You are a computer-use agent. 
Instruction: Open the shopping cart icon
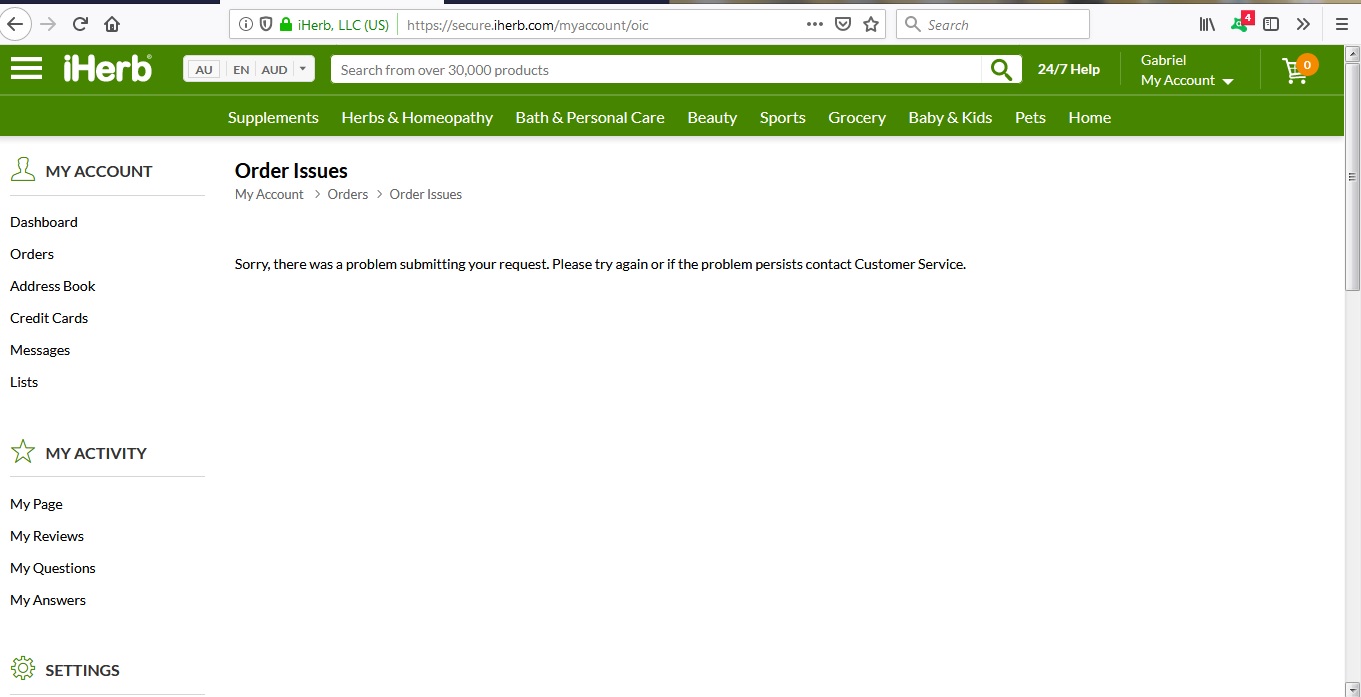click(1297, 70)
